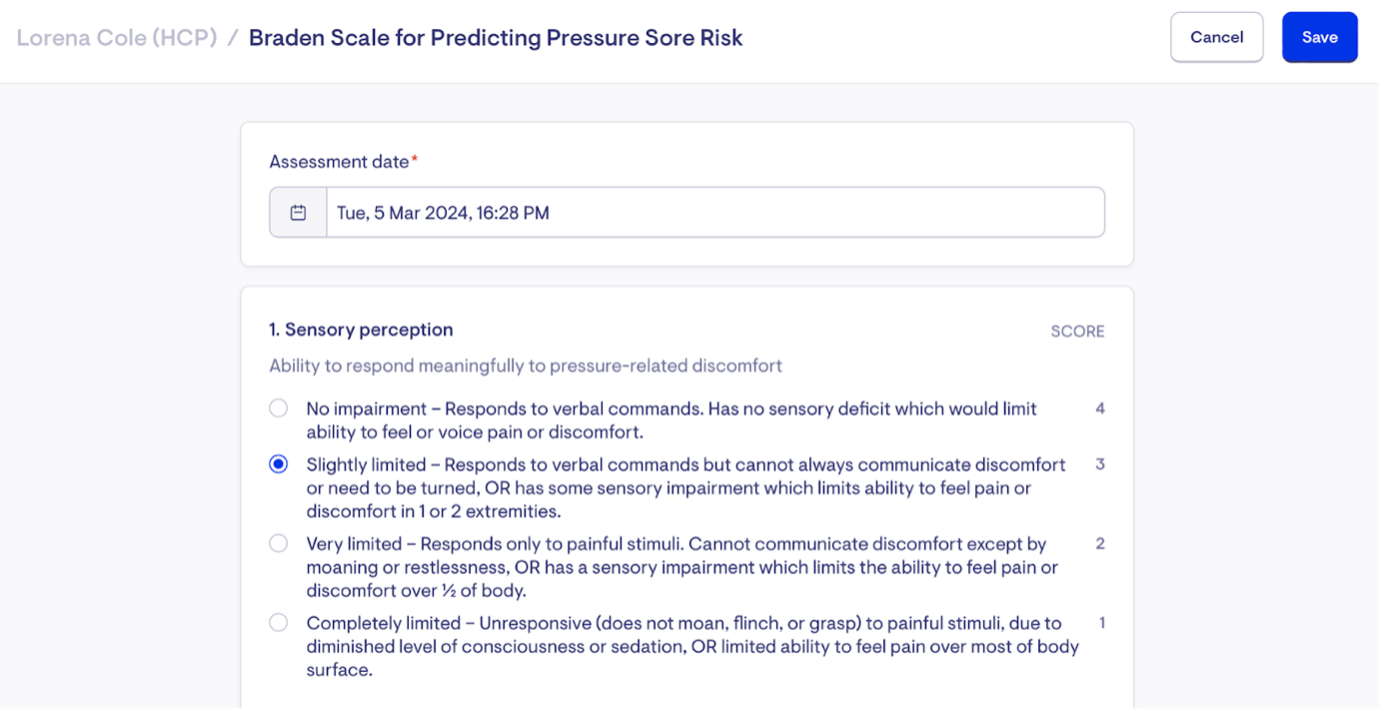This screenshot has height=711, width=1384.
Task: Edit the Assessment date field
Action: [x=715, y=213]
